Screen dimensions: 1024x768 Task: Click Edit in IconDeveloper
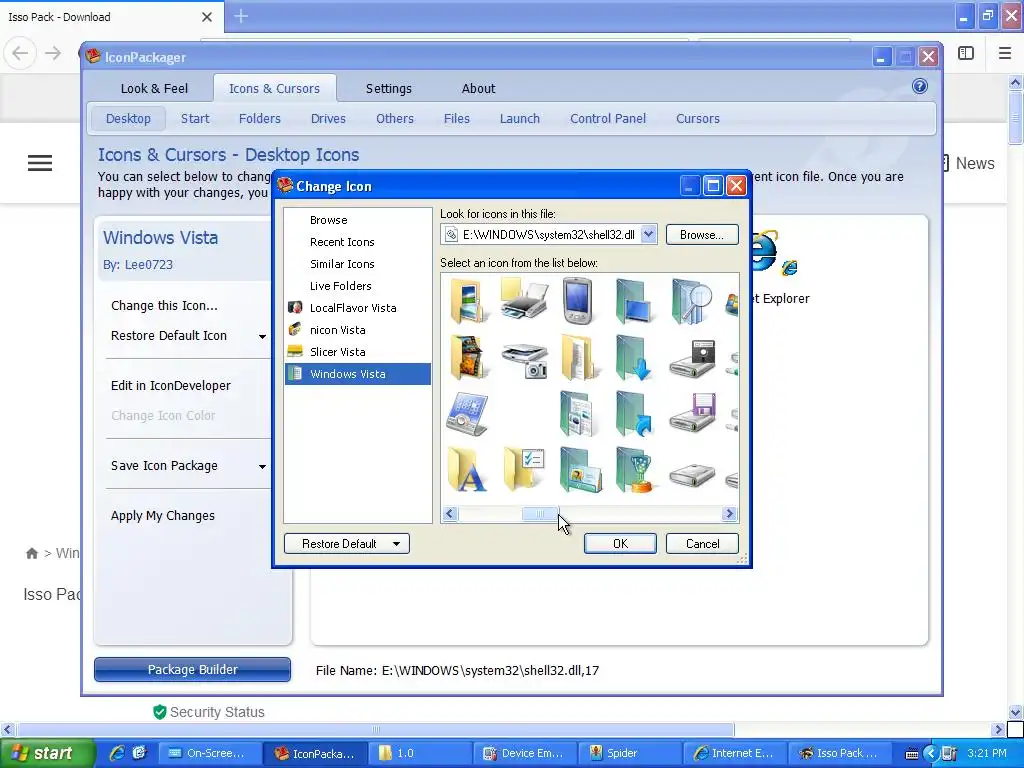(171, 386)
